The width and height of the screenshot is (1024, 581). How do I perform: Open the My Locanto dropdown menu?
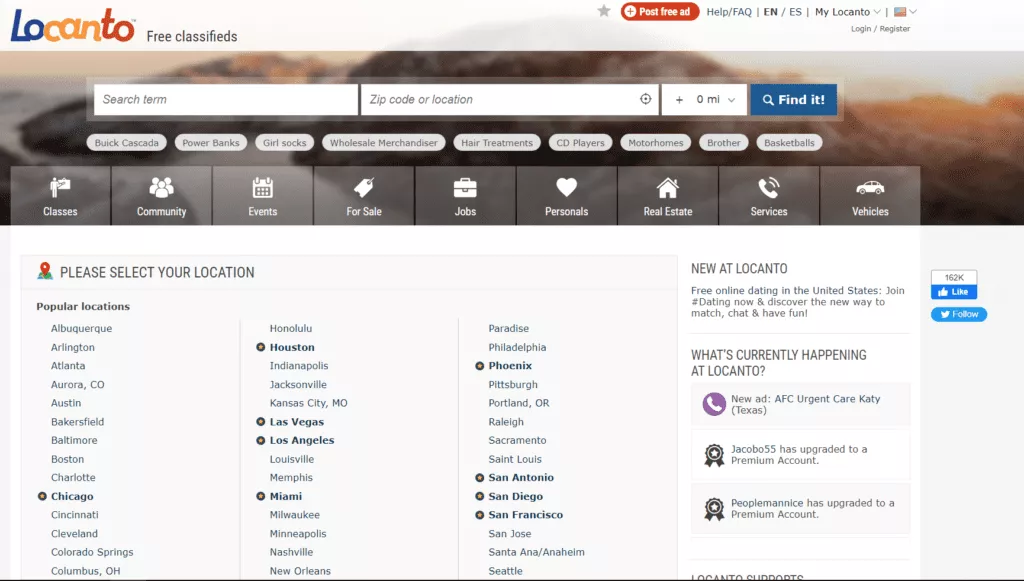(848, 12)
